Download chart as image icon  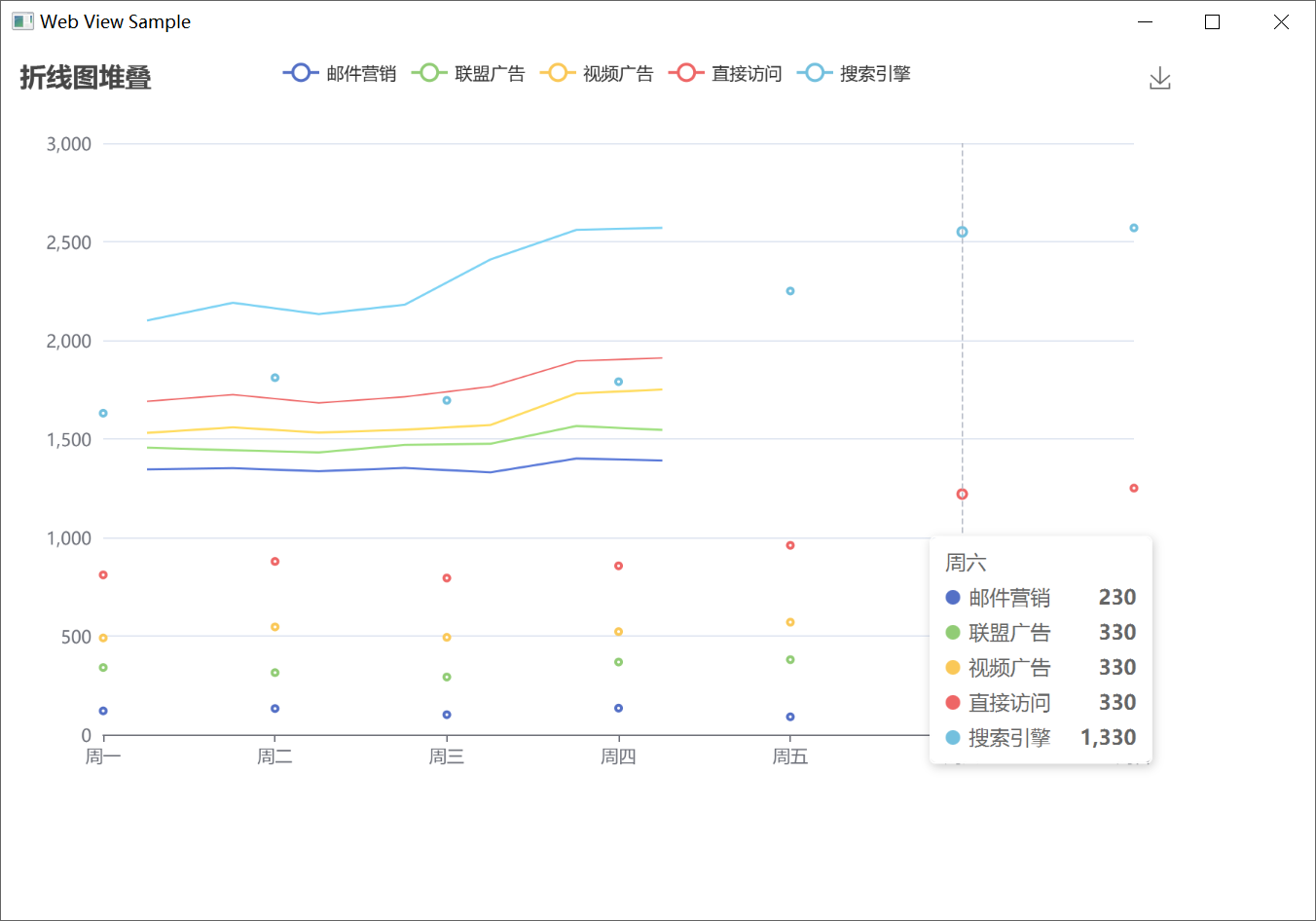tap(1159, 79)
